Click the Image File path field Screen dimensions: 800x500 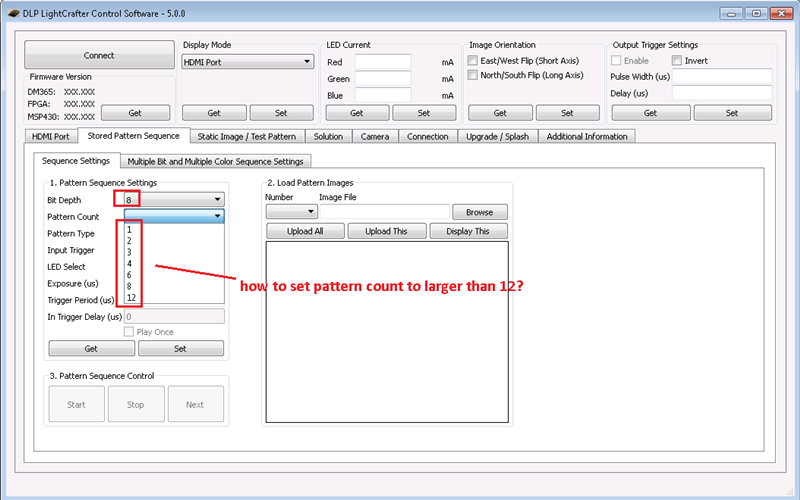385,211
